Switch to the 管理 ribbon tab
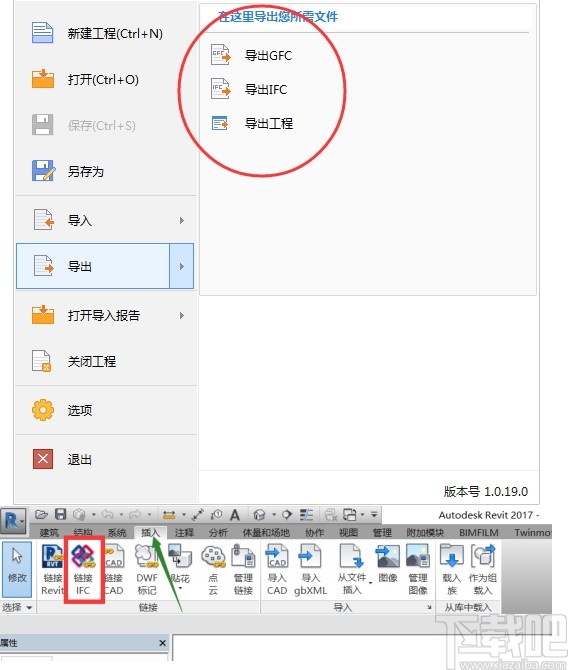The width and height of the screenshot is (570, 670). pos(382,532)
